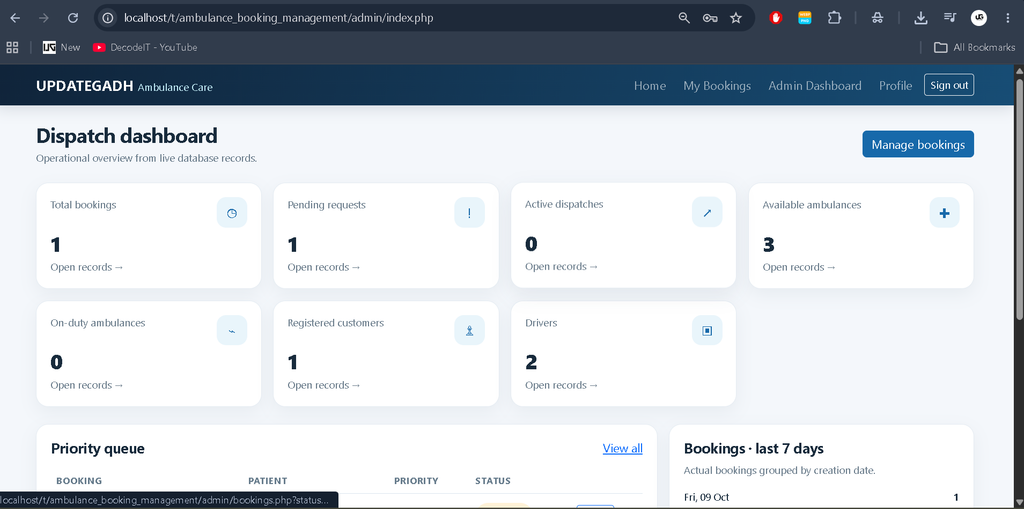Click the PATIENT column header

tap(268, 481)
